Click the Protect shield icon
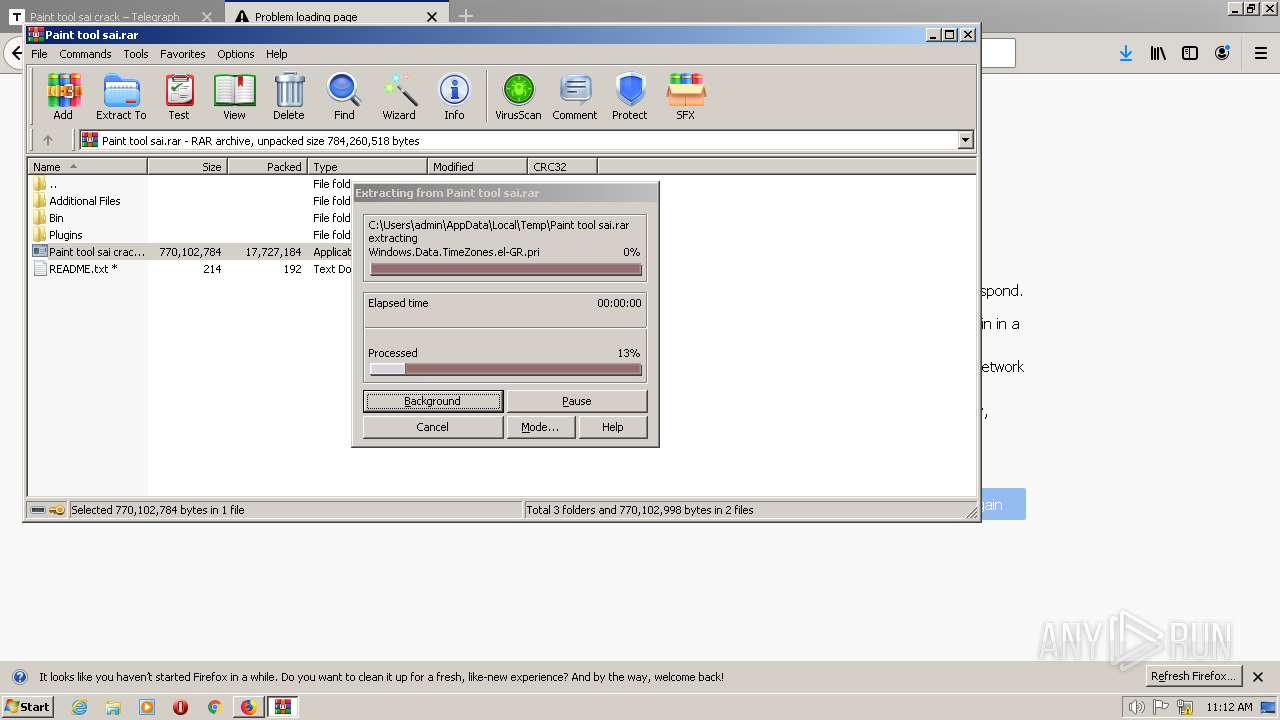Screen dimensions: 1280x720 click(x=630, y=97)
